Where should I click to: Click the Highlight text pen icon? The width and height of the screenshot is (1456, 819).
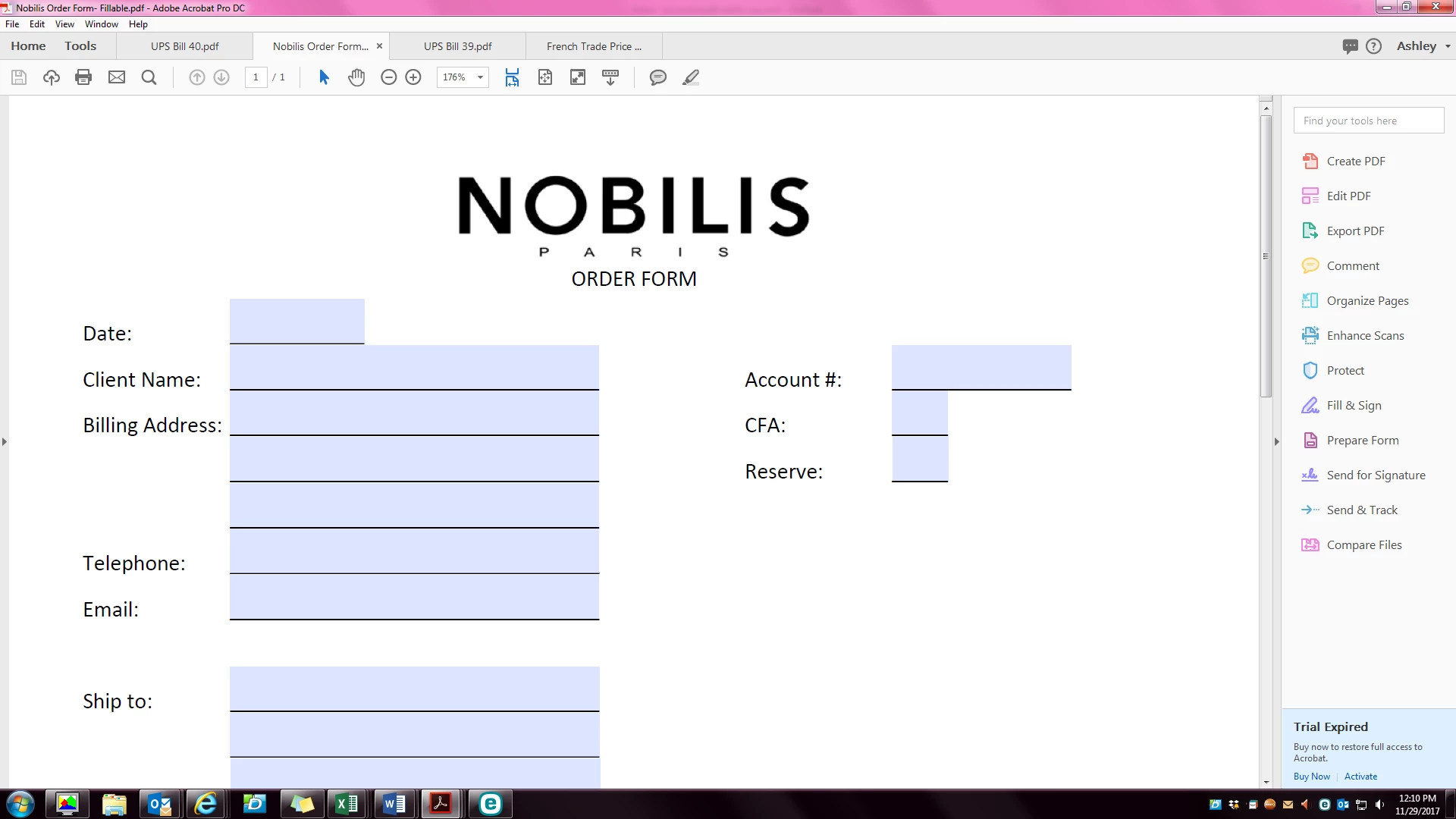pyautogui.click(x=690, y=77)
